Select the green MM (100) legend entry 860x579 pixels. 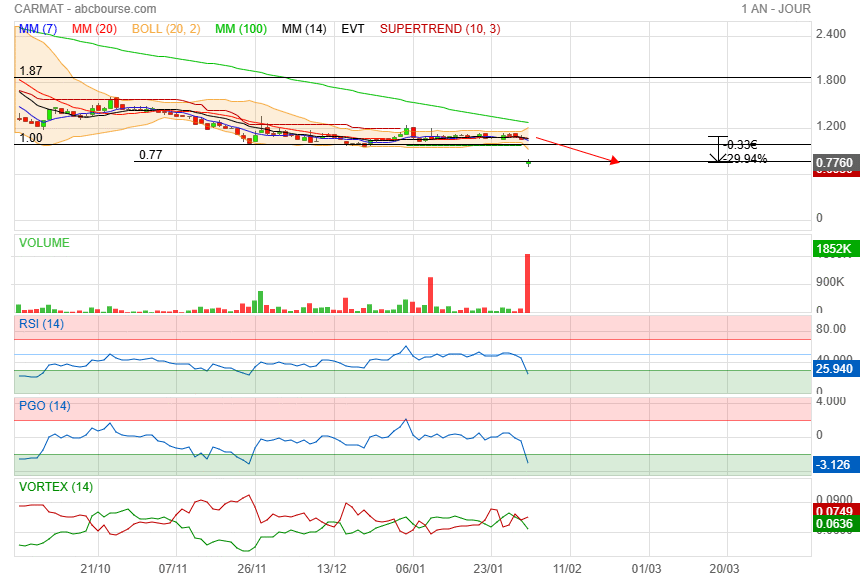click(x=239, y=29)
